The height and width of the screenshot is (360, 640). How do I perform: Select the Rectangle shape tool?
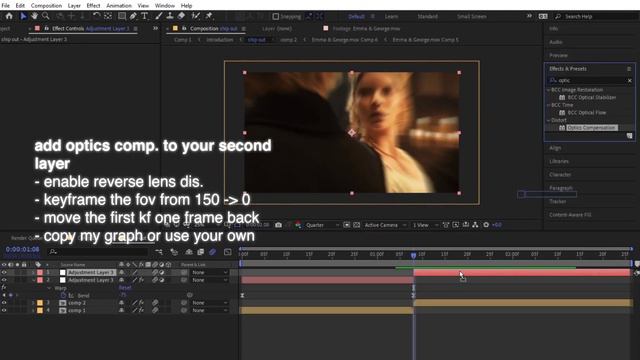[122, 16]
